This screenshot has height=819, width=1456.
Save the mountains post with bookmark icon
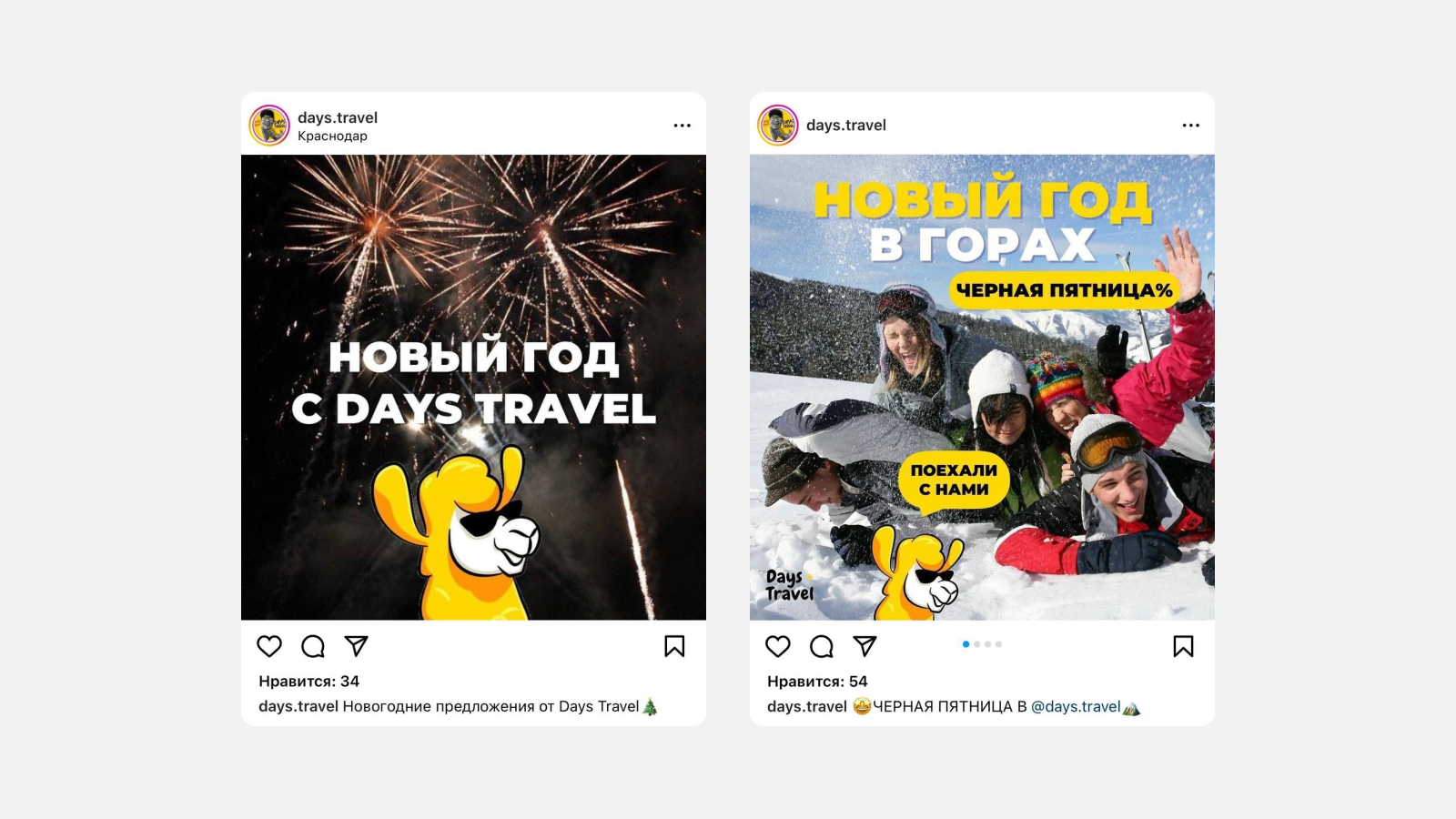tap(1183, 646)
